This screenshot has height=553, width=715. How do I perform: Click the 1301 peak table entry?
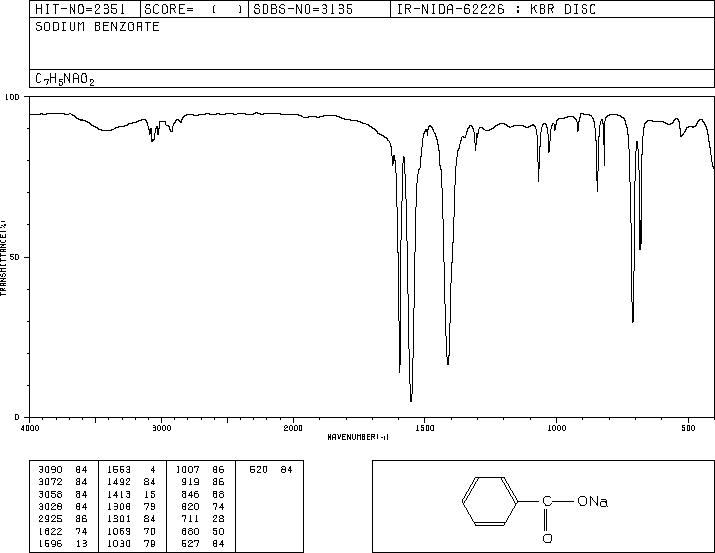coord(131,519)
